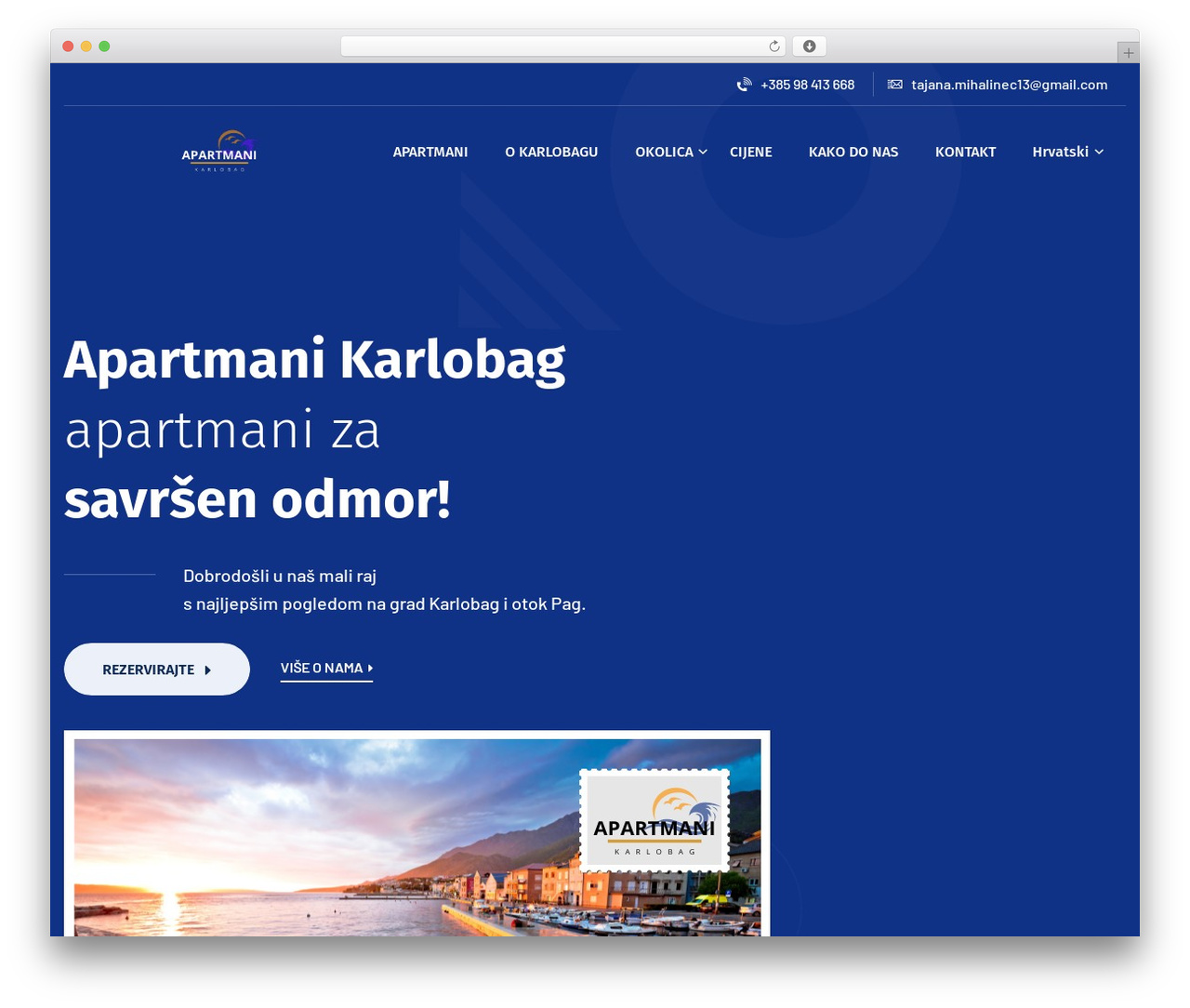Go to O Karlobagu page

tap(551, 152)
